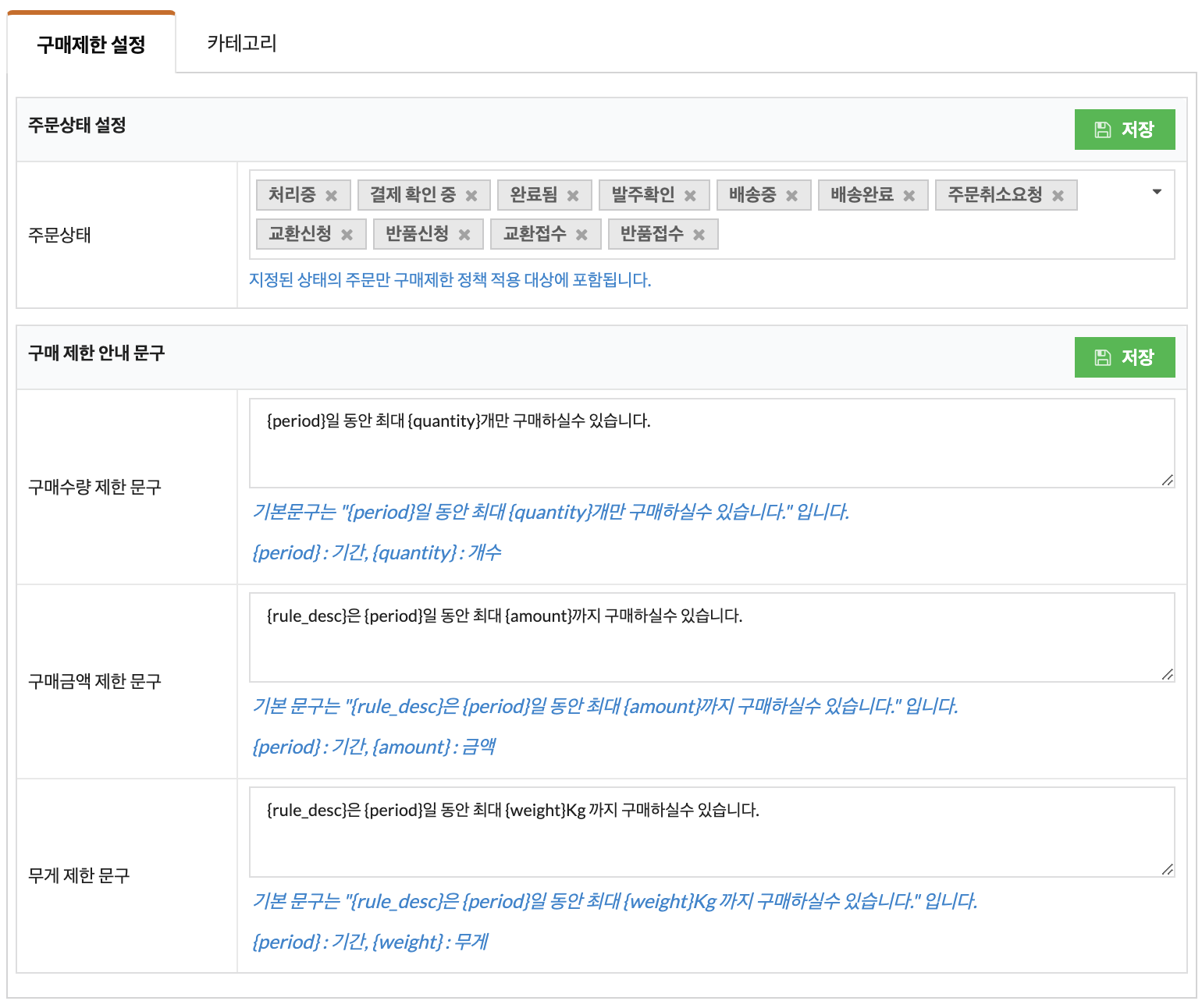Image resolution: width=1202 pixels, height=1008 pixels.
Task: Remove the 교환신청 status tag
Action: point(347,235)
